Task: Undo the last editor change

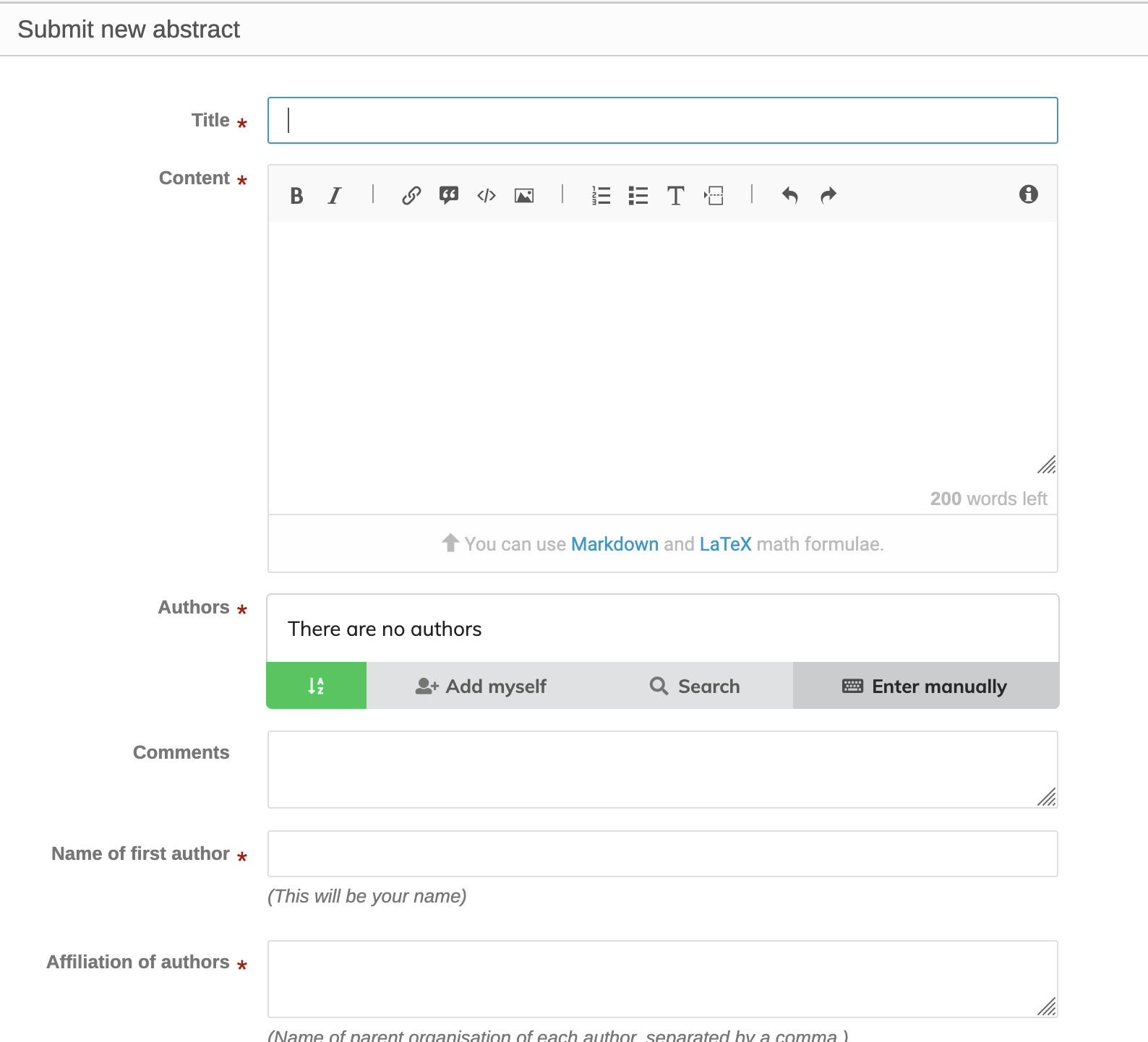Action: point(790,196)
